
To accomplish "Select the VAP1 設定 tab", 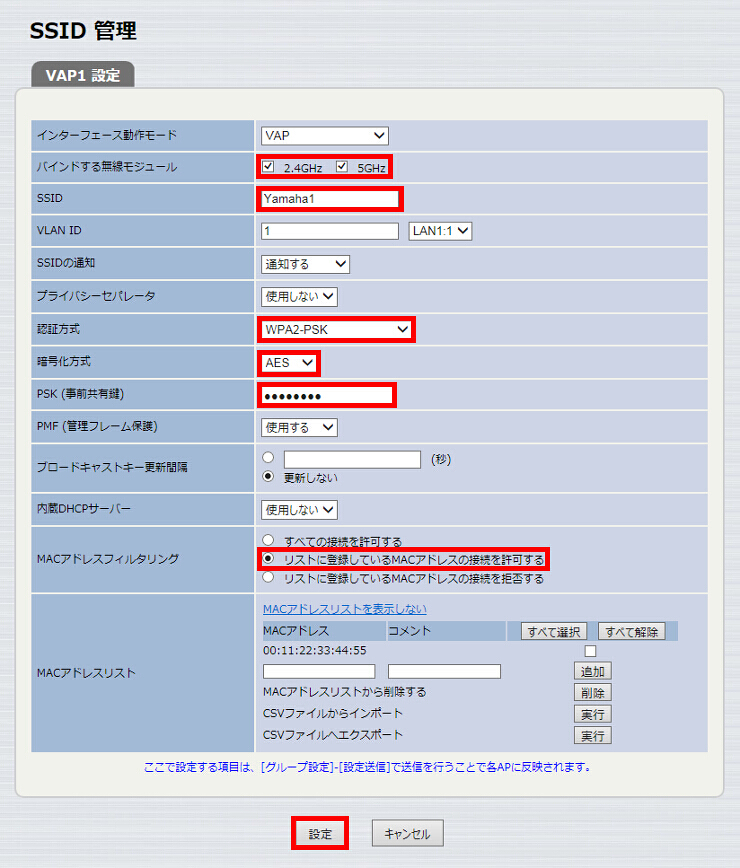I will [83, 75].
